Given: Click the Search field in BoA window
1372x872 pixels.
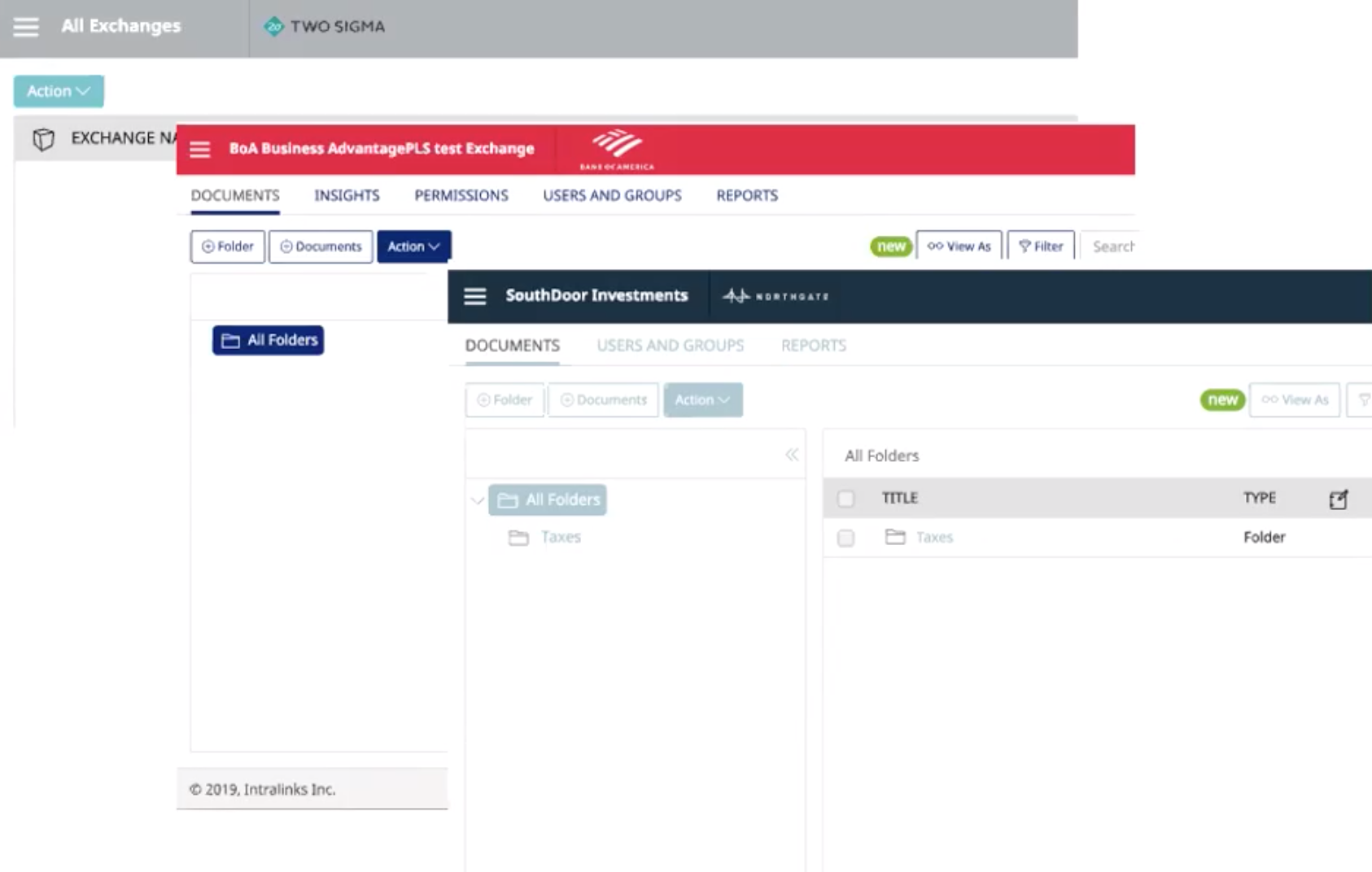Looking at the screenshot, I should click(x=1108, y=246).
